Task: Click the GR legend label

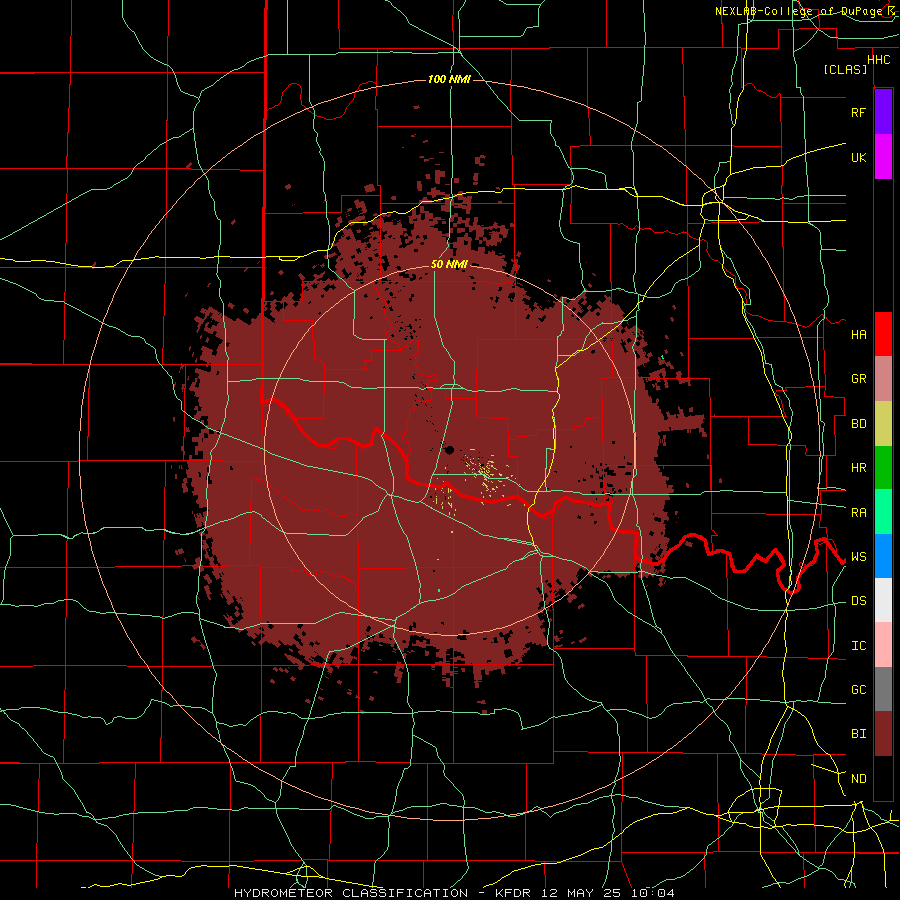Action: 858,379
